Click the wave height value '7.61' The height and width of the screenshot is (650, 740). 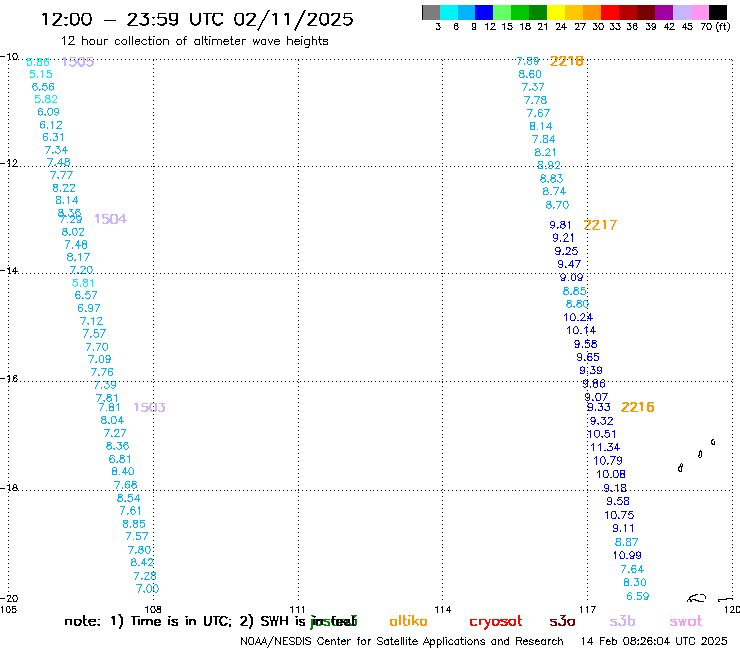click(x=130, y=511)
